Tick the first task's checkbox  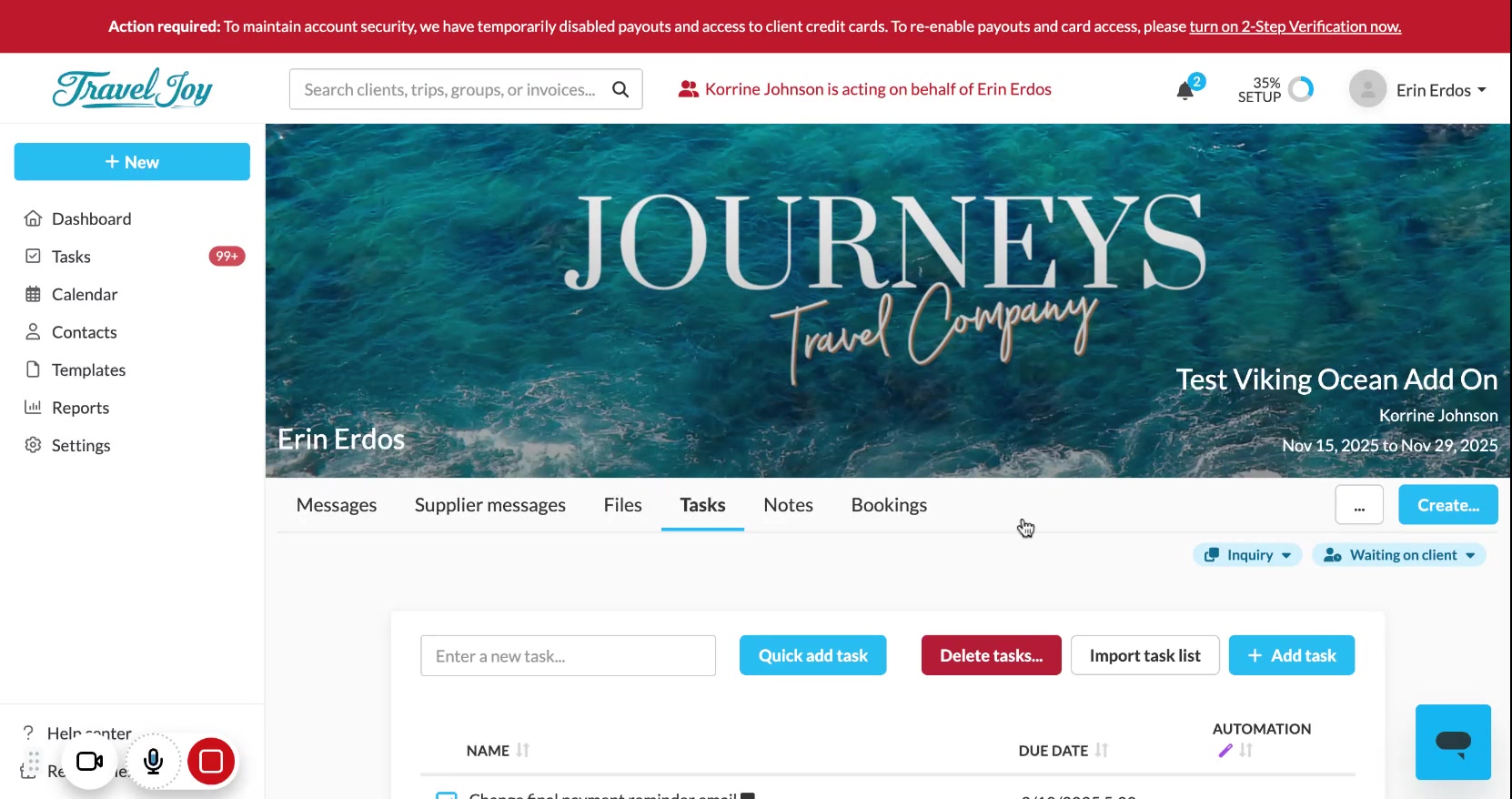(x=446, y=795)
